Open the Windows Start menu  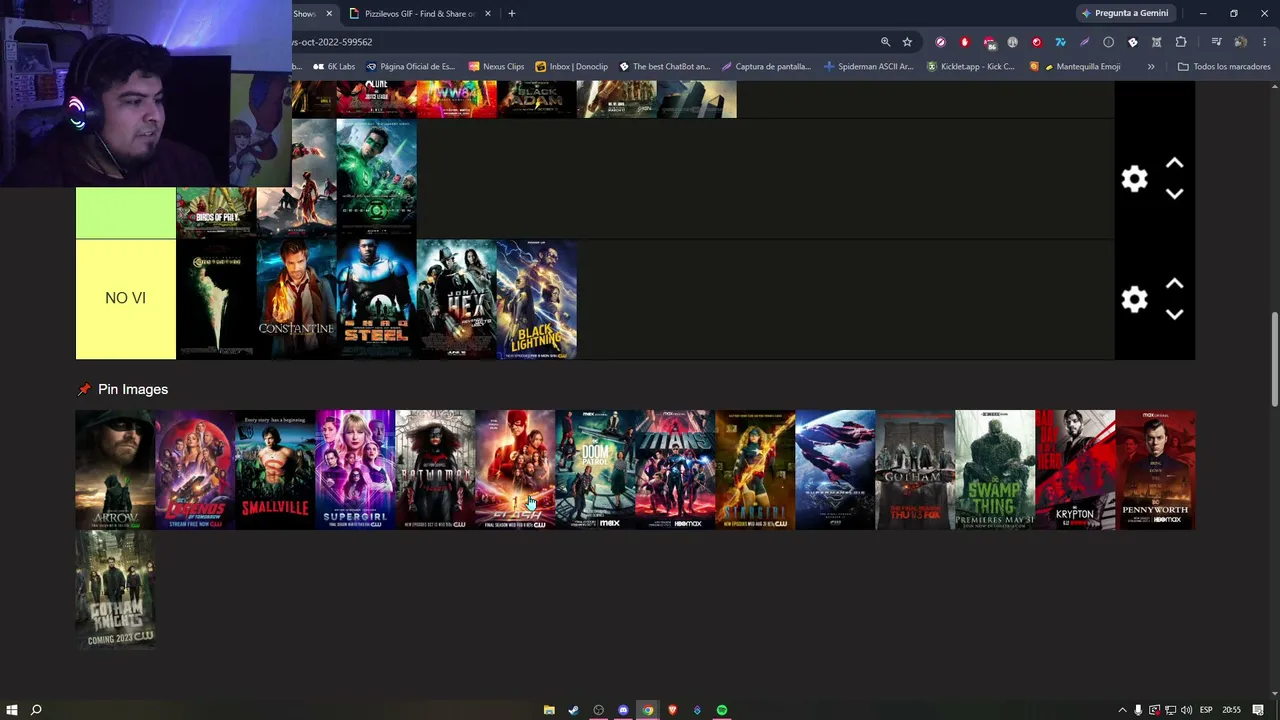[x=12, y=710]
